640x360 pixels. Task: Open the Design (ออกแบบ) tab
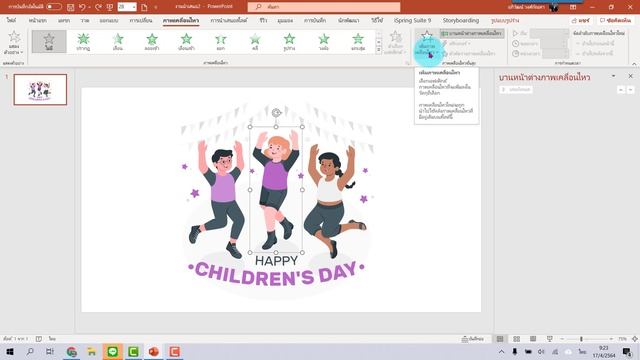click(x=109, y=20)
